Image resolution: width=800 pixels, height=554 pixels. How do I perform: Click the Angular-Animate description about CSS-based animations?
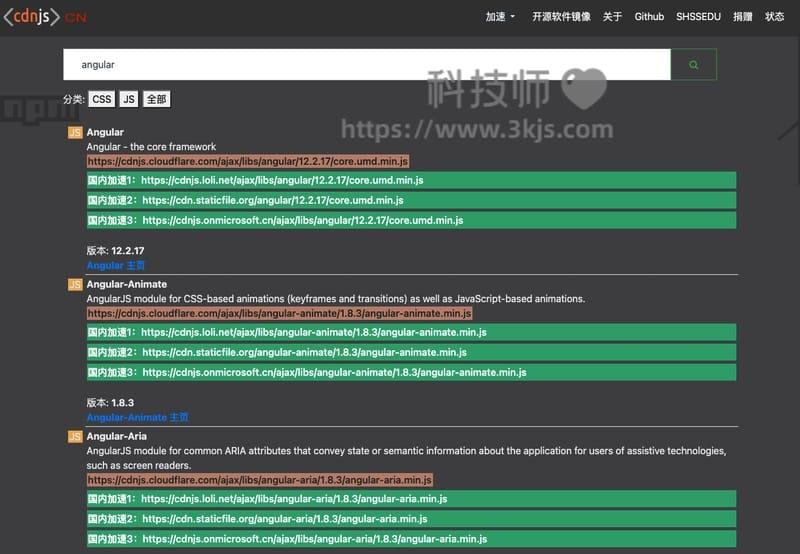coord(336,299)
